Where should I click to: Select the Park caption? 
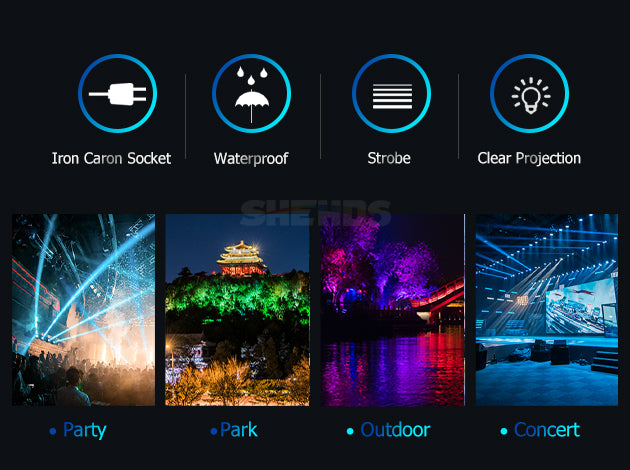click(x=239, y=430)
